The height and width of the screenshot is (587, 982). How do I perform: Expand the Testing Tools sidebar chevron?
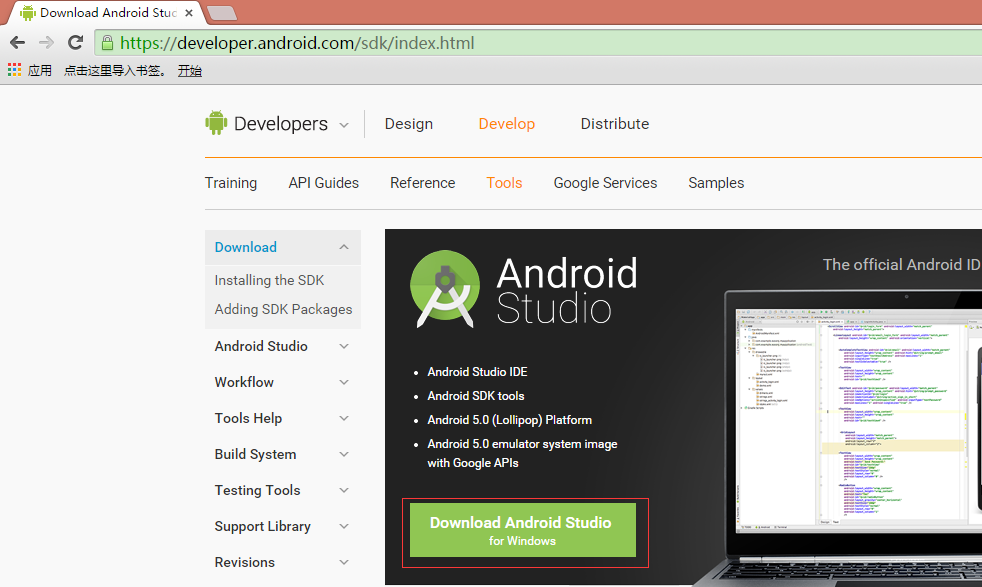[344, 491]
